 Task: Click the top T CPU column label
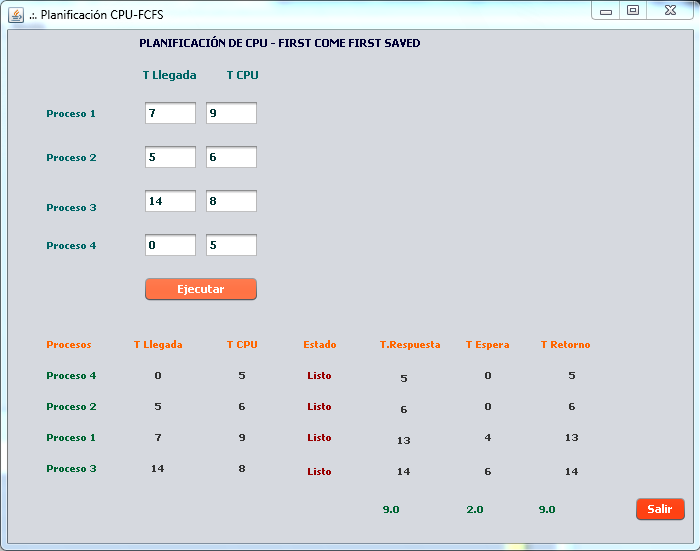point(242,75)
